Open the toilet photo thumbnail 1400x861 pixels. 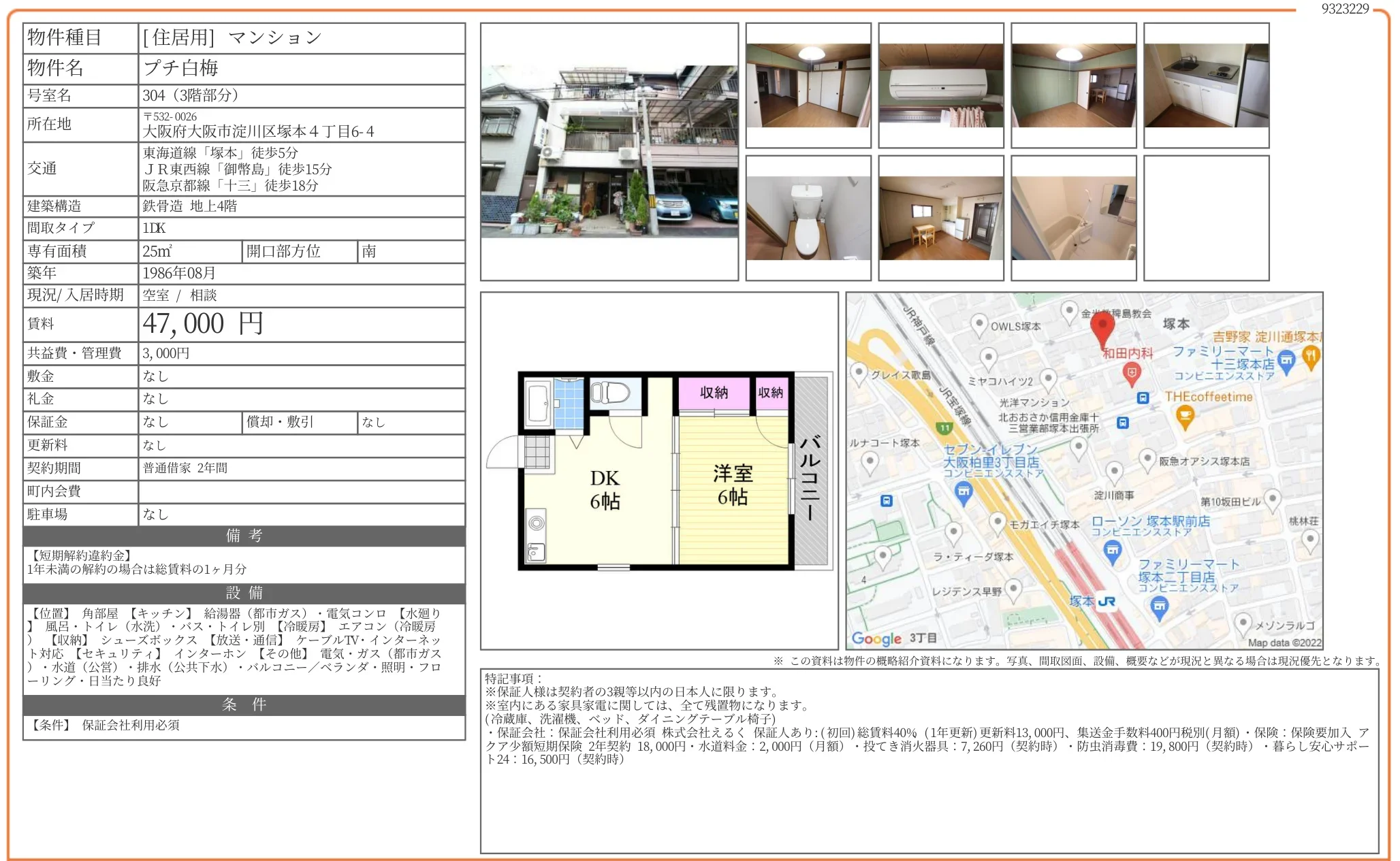pyautogui.click(x=808, y=218)
